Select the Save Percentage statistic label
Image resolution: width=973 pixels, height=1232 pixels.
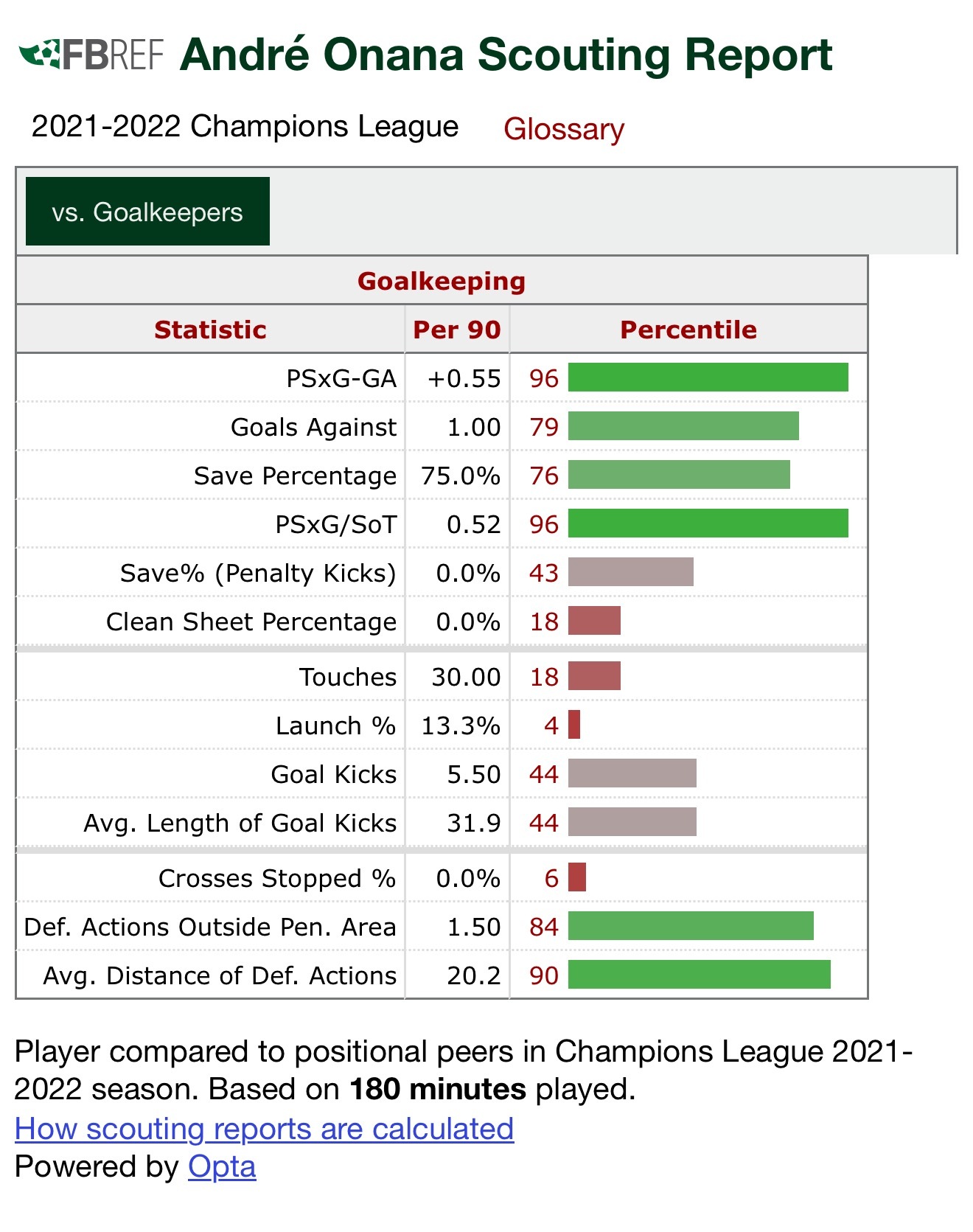coord(295,476)
